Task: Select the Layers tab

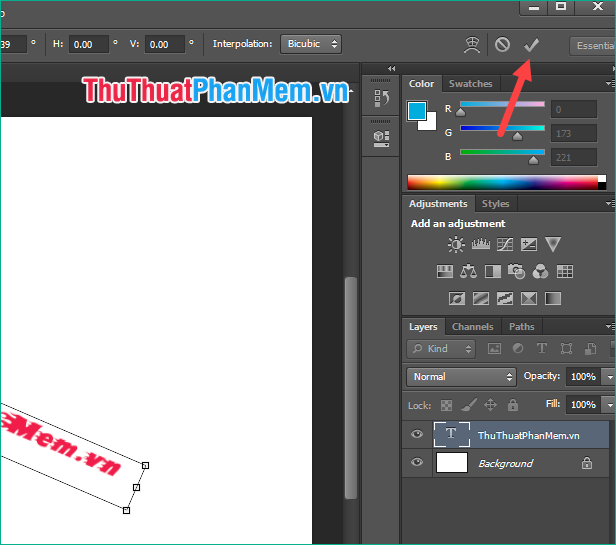Action: [x=423, y=327]
